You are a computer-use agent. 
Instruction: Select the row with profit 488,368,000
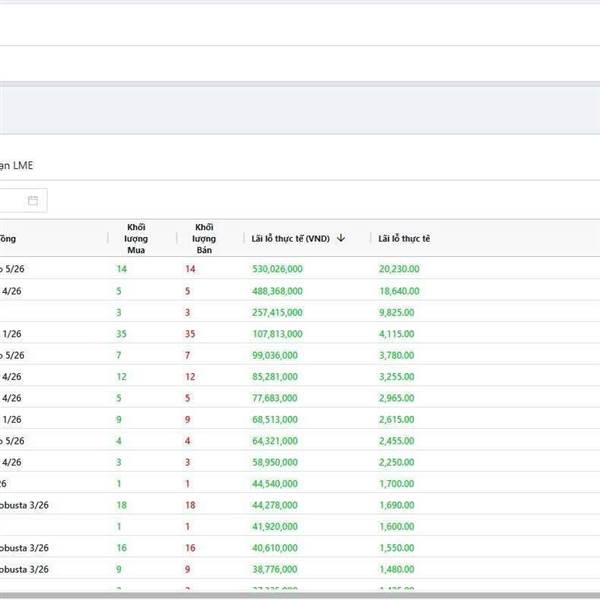[x=277, y=291]
